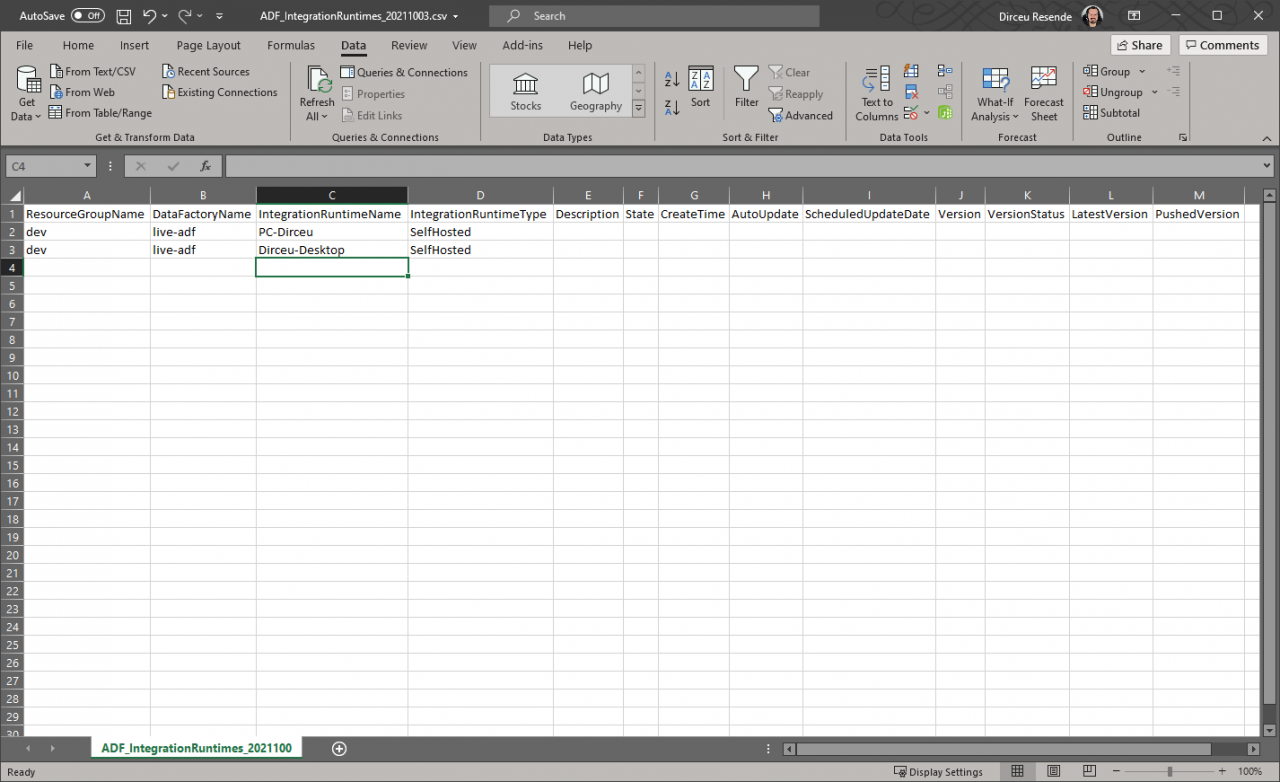
Task: Click the Save icon in title bar
Action: click(124, 16)
